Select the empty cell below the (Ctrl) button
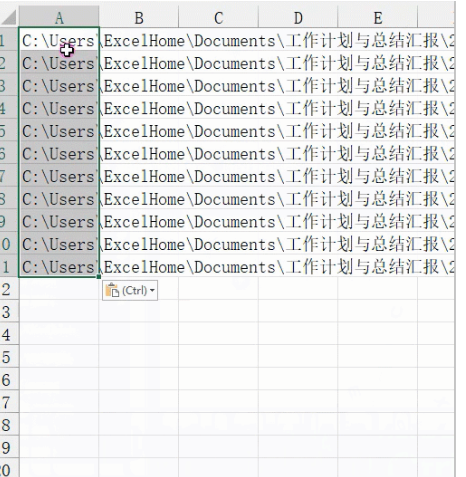 coord(139,312)
